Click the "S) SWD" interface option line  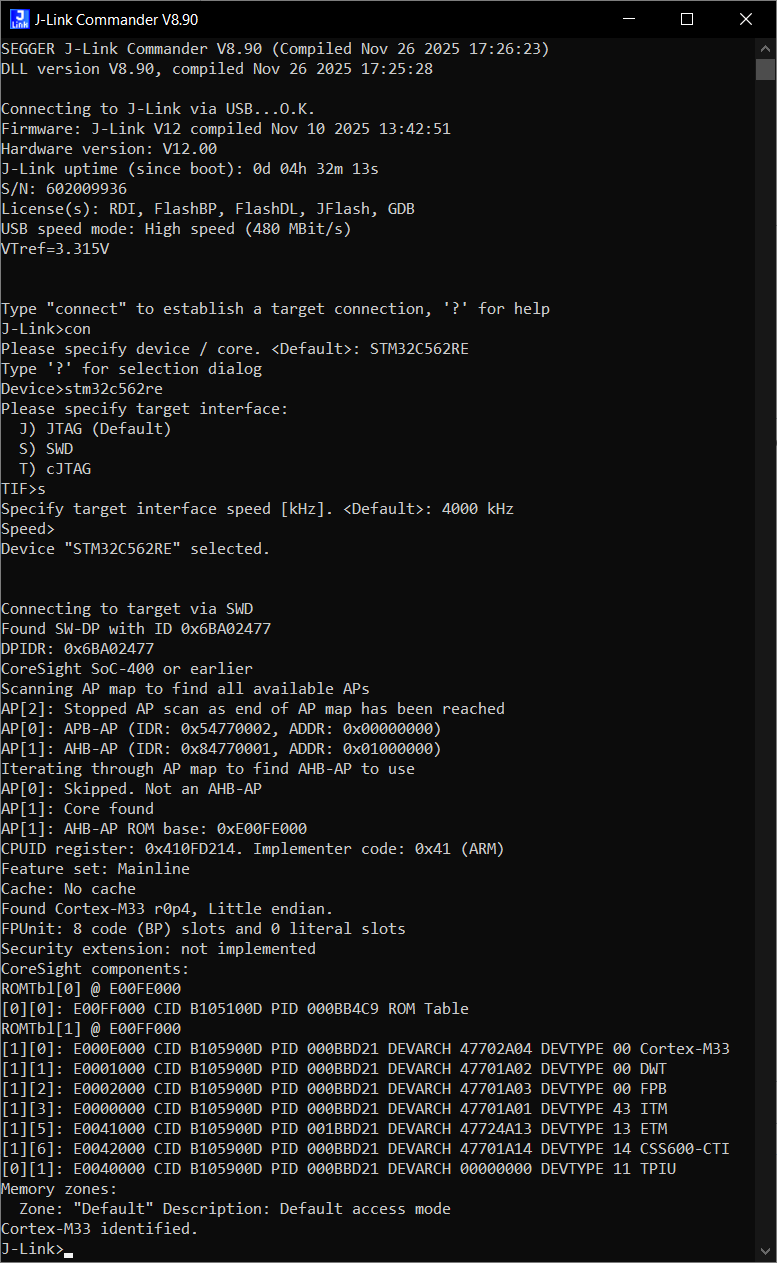[x=46, y=449]
